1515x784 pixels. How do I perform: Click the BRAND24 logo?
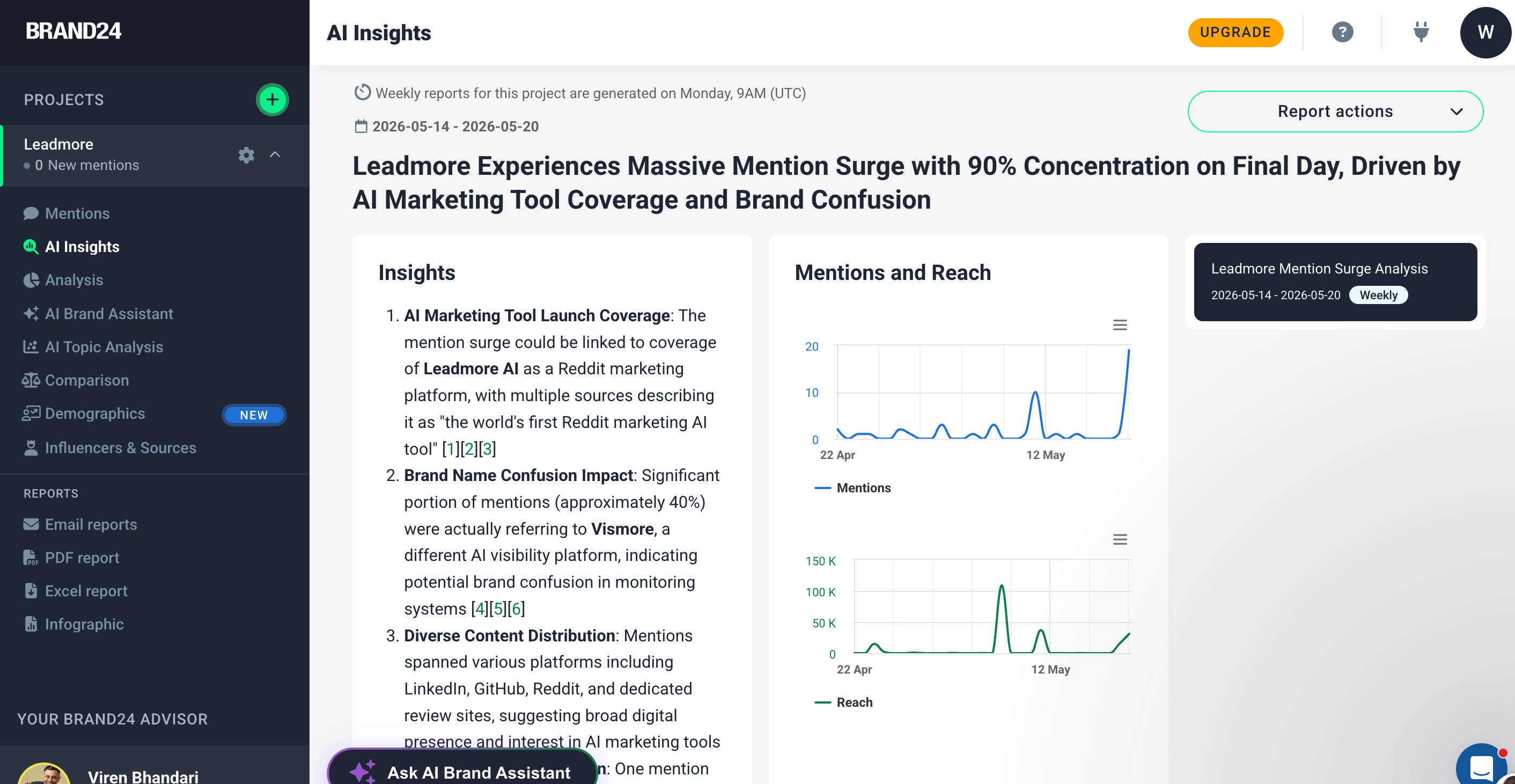coord(73,31)
